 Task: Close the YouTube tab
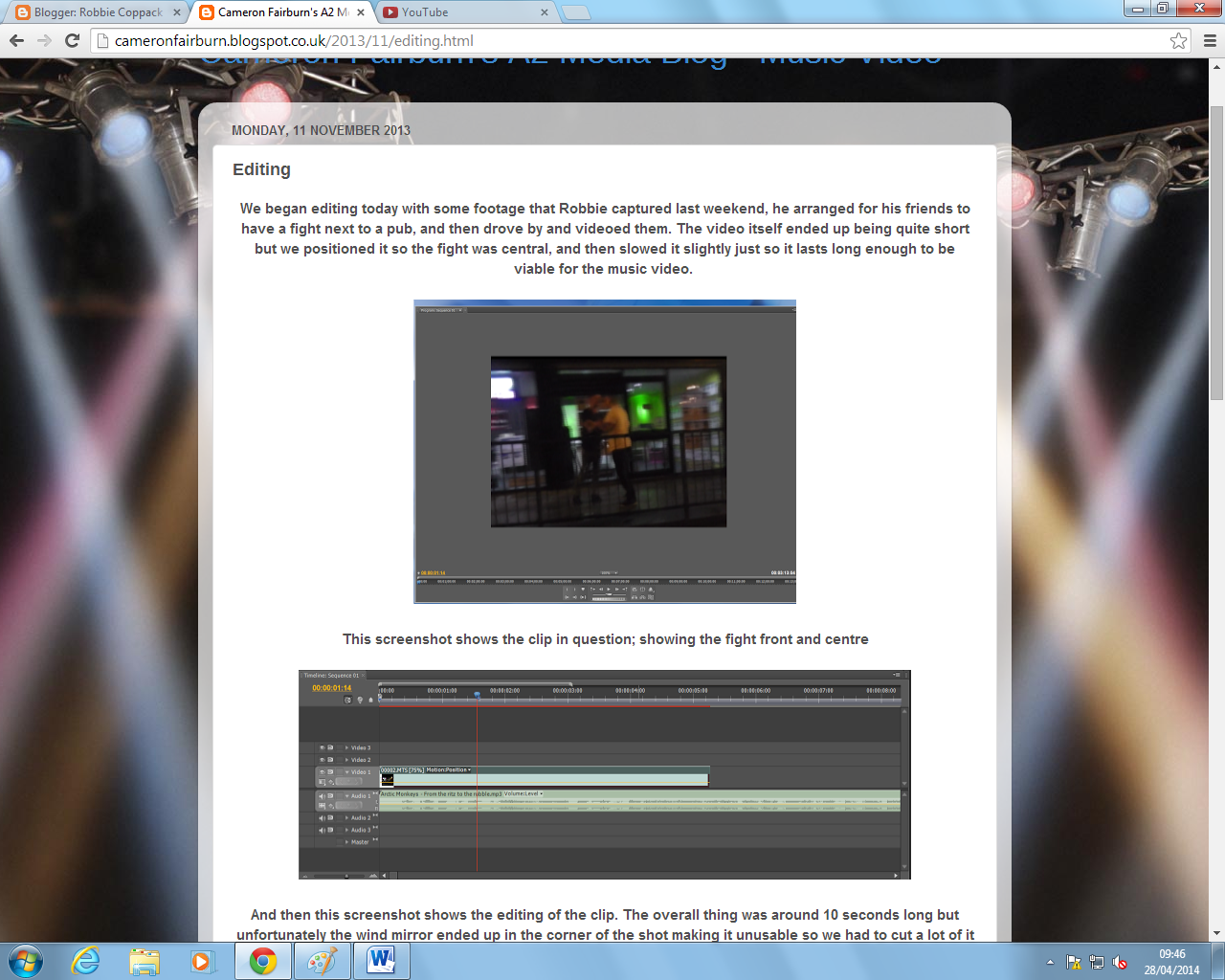click(x=544, y=12)
